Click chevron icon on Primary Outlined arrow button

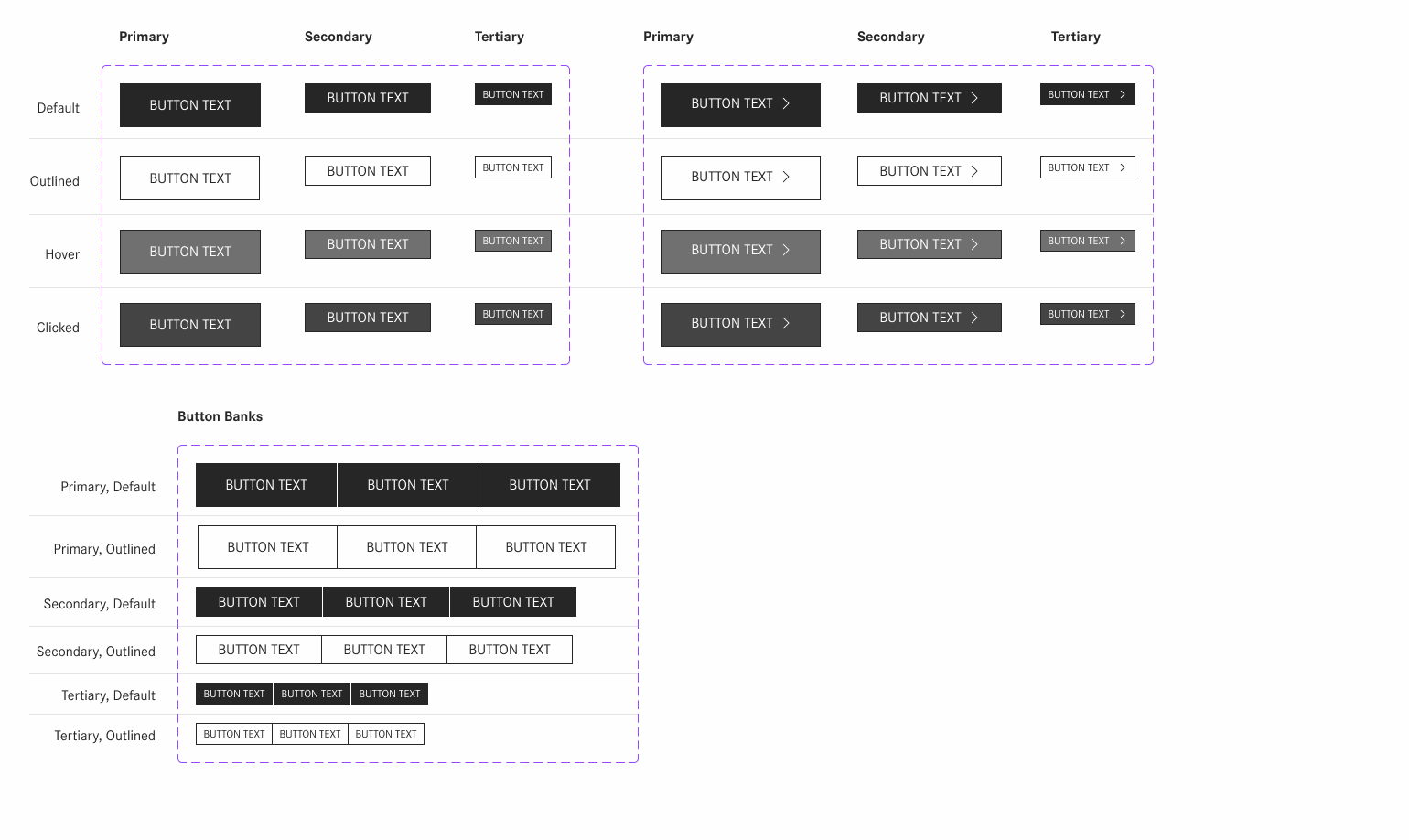pyautogui.click(x=786, y=177)
